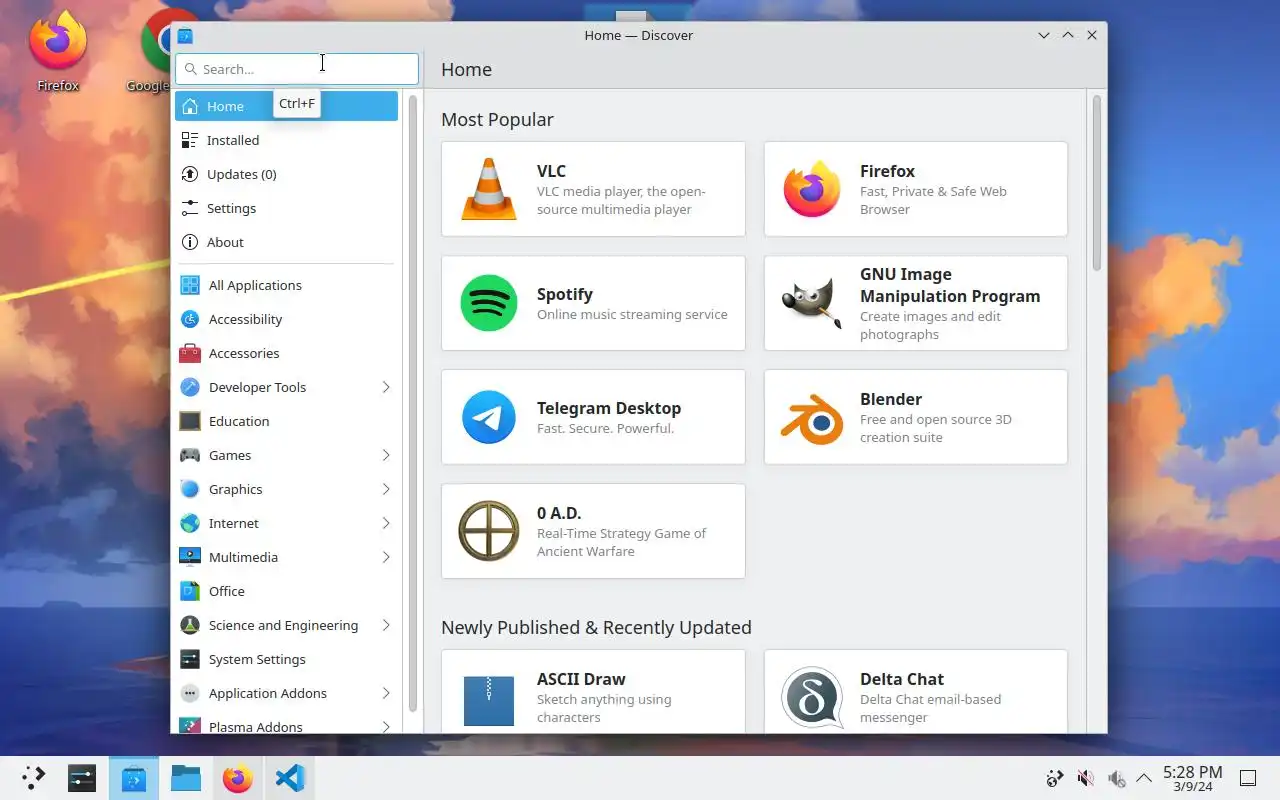Open the KDE application launcher in taskbar
This screenshot has height=800, width=1280.
tap(33, 778)
